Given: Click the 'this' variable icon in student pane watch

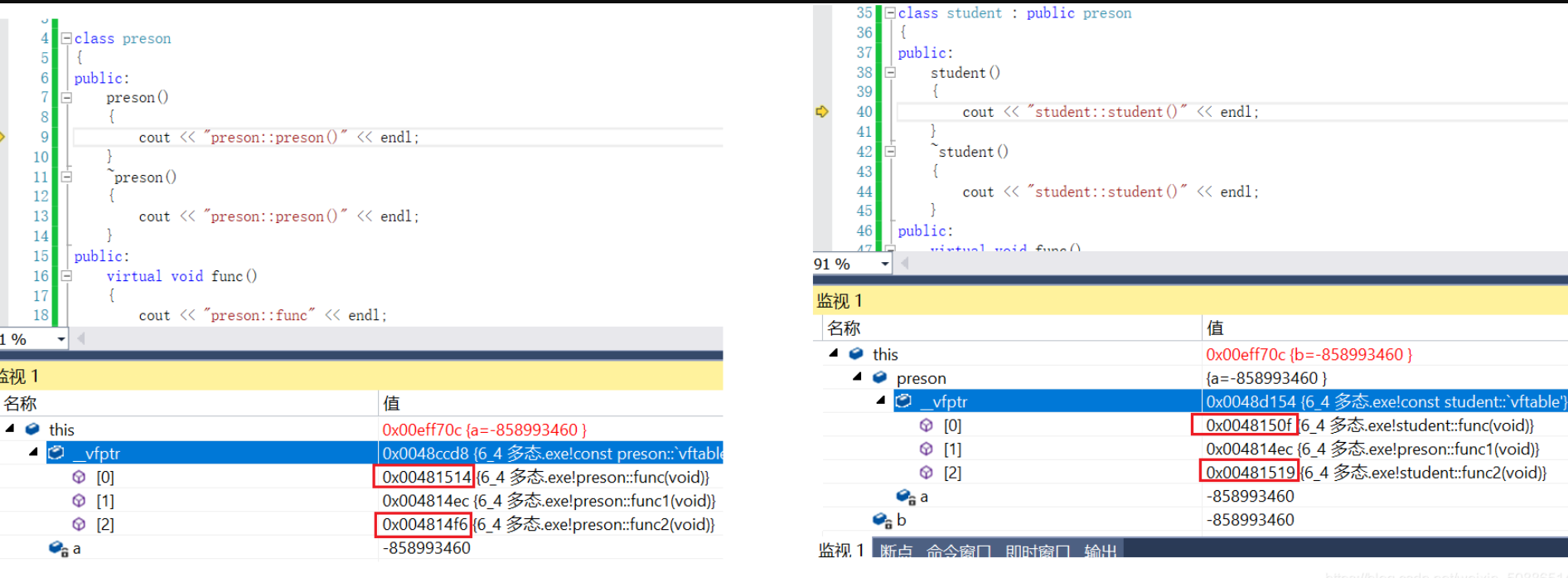Looking at the screenshot, I should 856,353.
